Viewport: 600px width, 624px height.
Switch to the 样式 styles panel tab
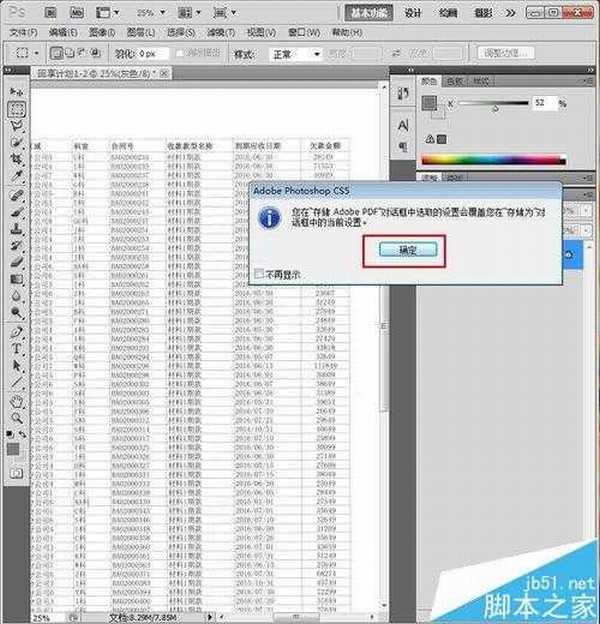click(481, 81)
